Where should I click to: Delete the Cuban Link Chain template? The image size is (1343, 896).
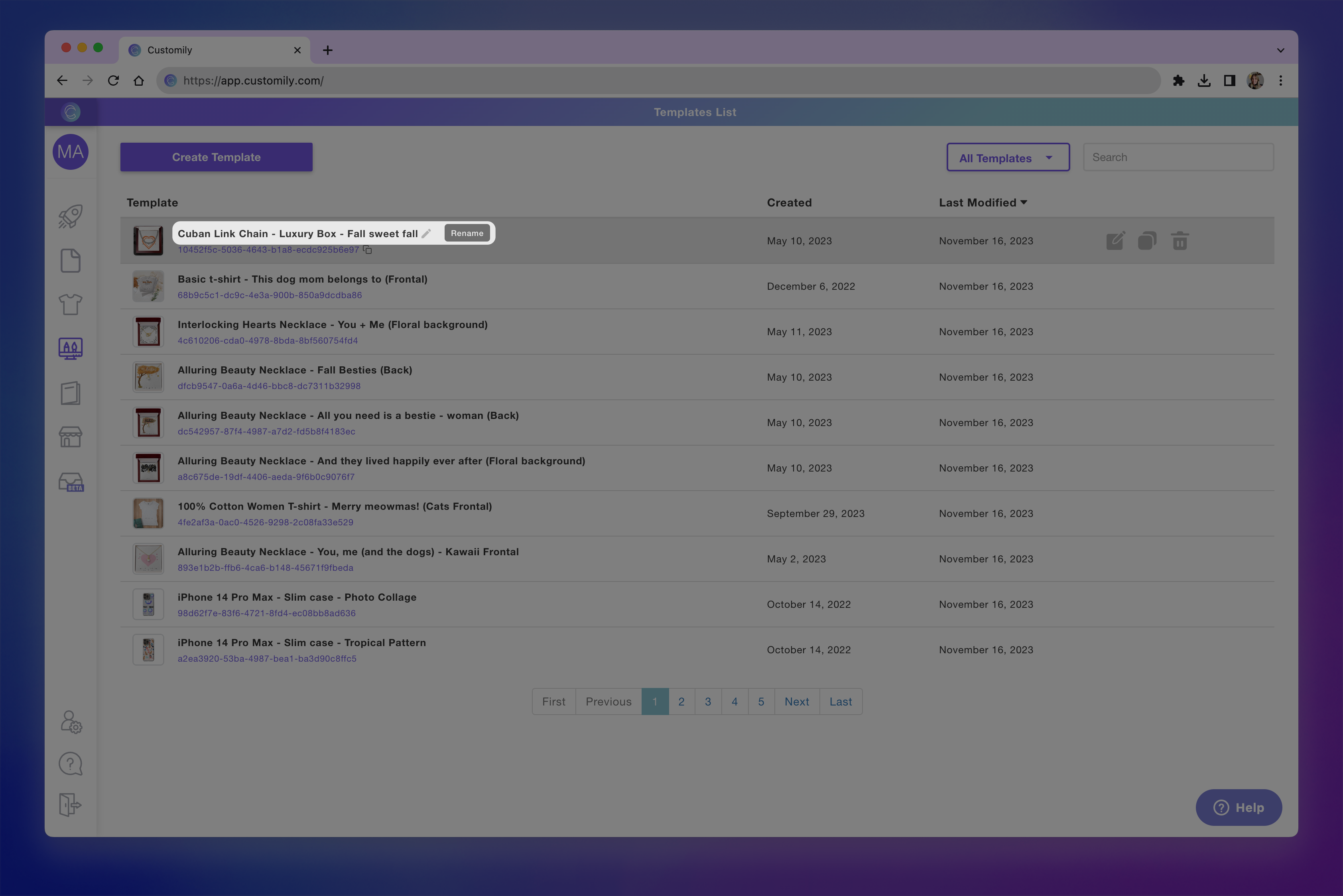pos(1180,241)
